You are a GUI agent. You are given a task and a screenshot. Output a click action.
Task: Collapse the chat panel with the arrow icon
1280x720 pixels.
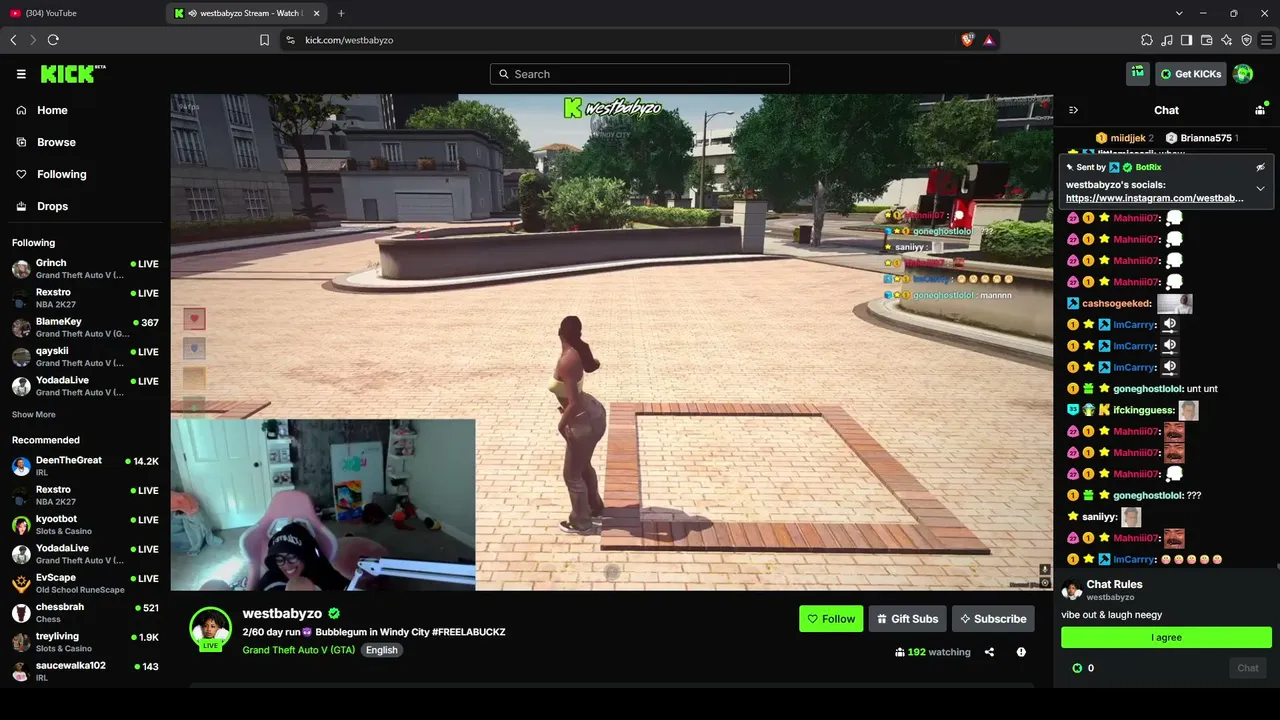[1073, 110]
